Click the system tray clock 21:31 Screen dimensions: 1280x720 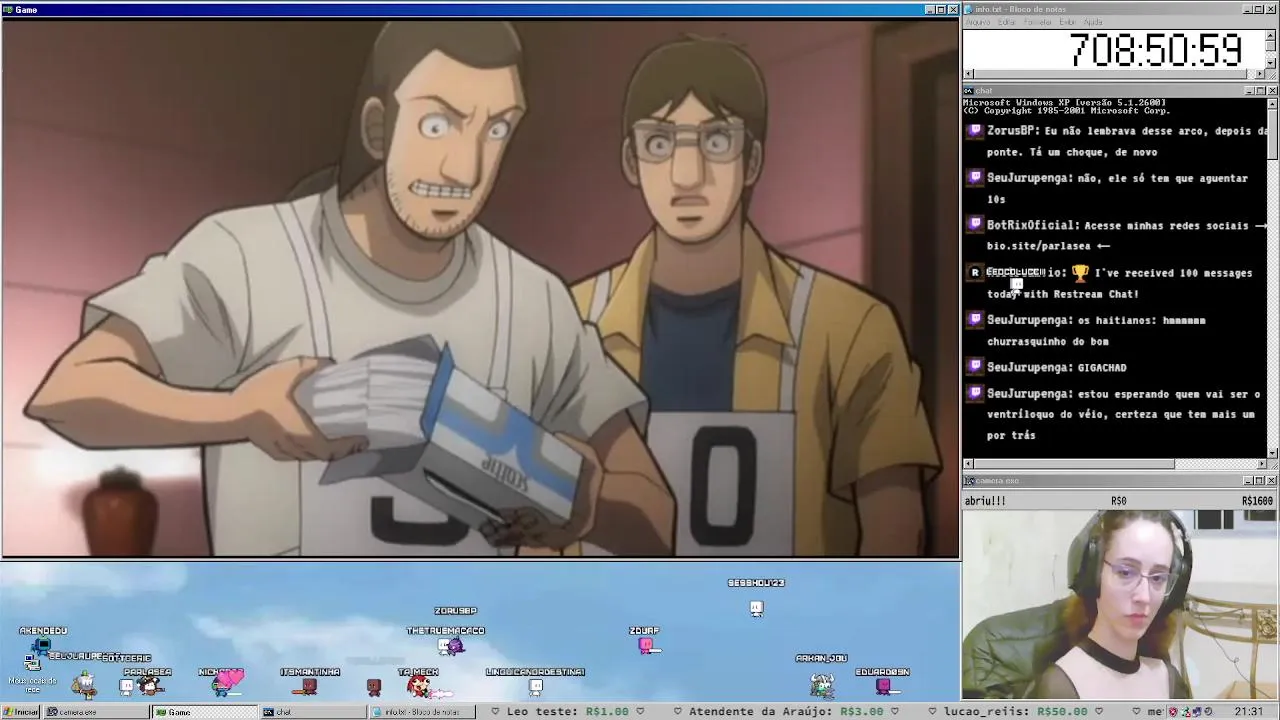pyautogui.click(x=1249, y=712)
